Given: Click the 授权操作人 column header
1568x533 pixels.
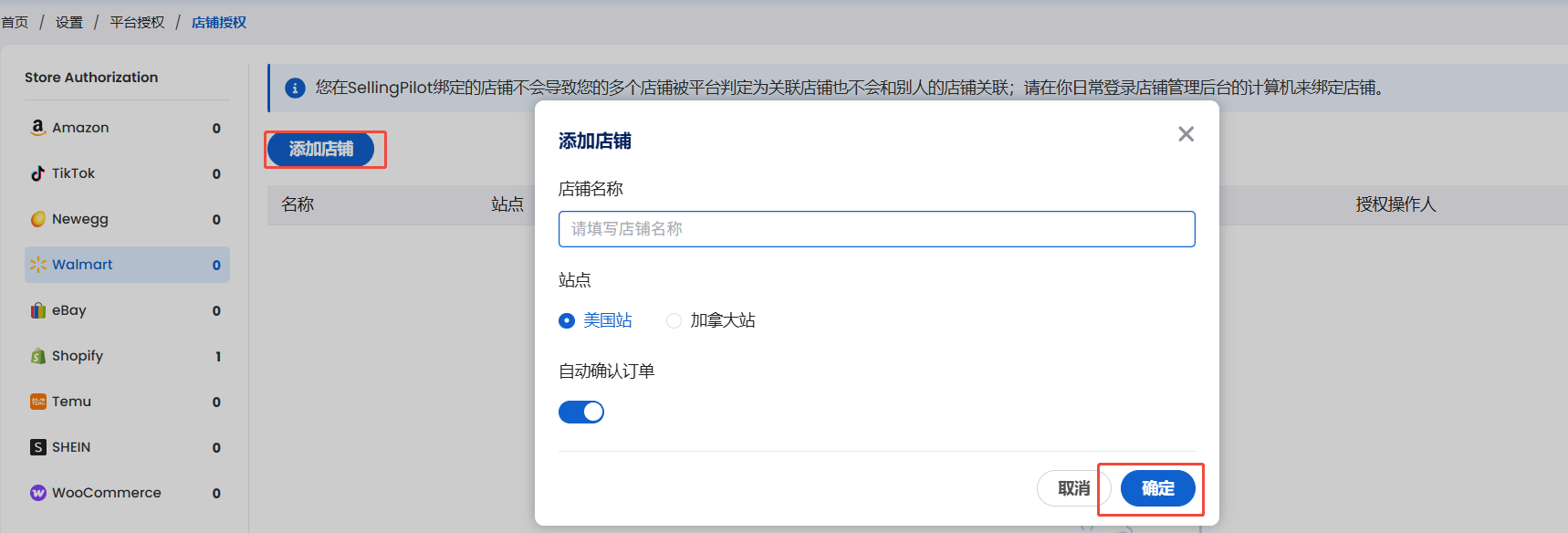Looking at the screenshot, I should pos(1396,204).
